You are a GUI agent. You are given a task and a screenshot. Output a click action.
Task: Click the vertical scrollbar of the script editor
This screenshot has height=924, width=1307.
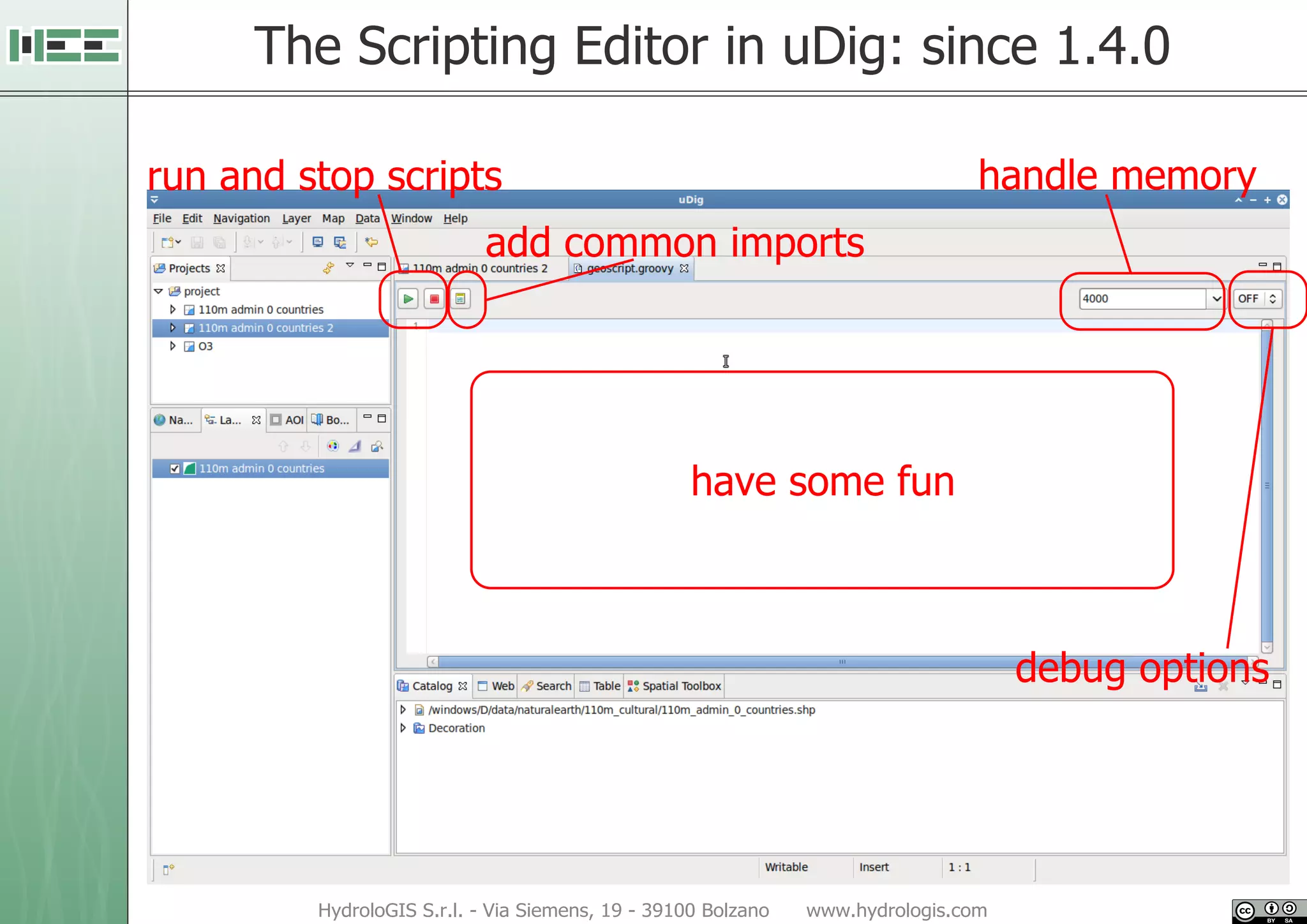(x=1267, y=485)
